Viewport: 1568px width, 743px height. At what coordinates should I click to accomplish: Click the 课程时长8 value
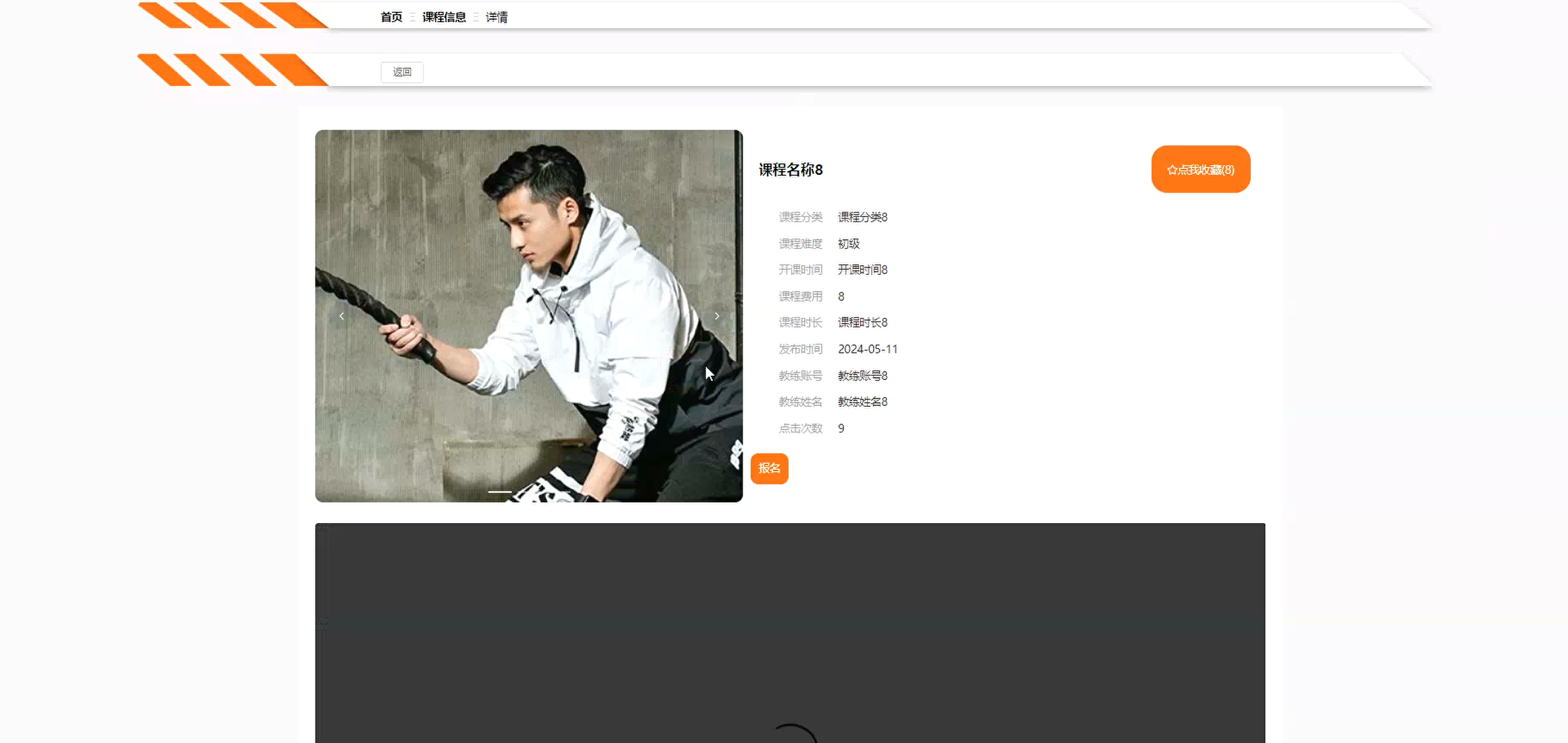[x=863, y=322]
